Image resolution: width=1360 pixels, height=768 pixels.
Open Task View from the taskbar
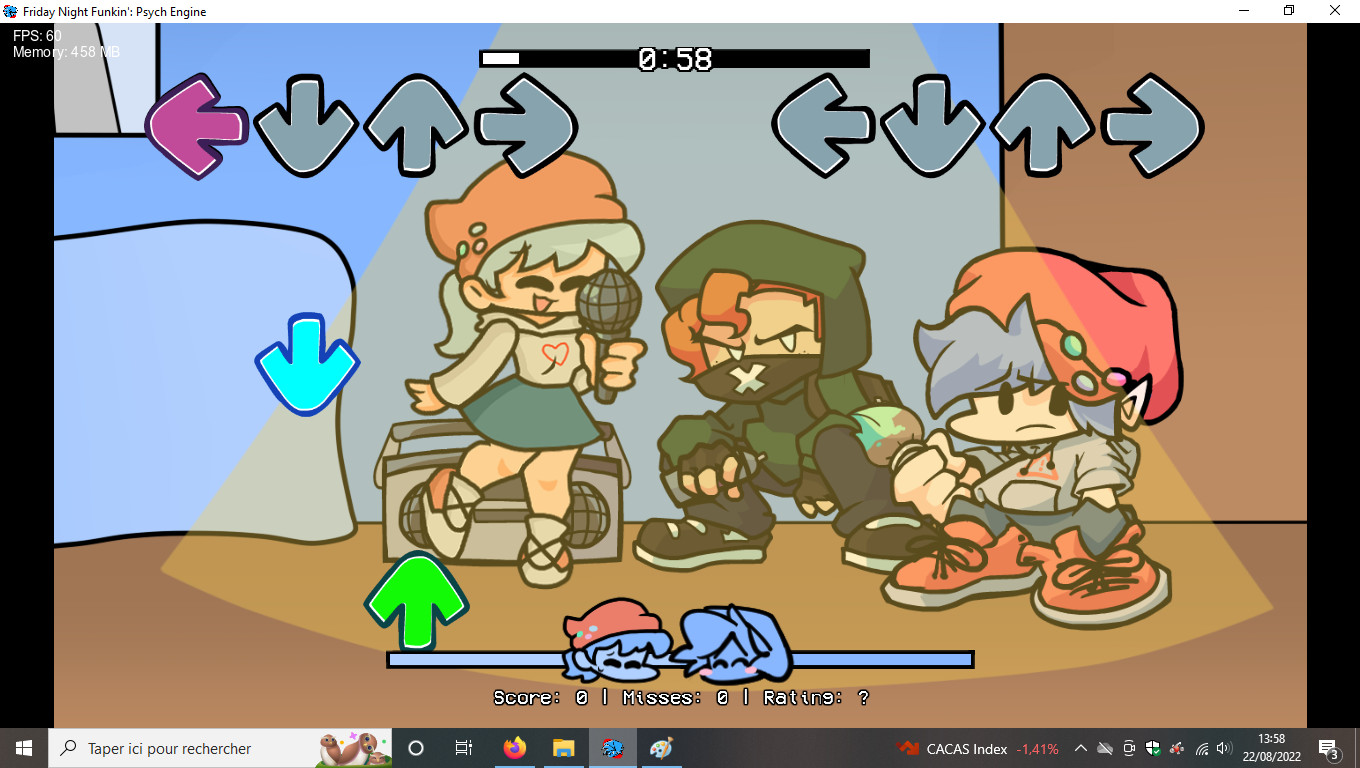[x=464, y=748]
